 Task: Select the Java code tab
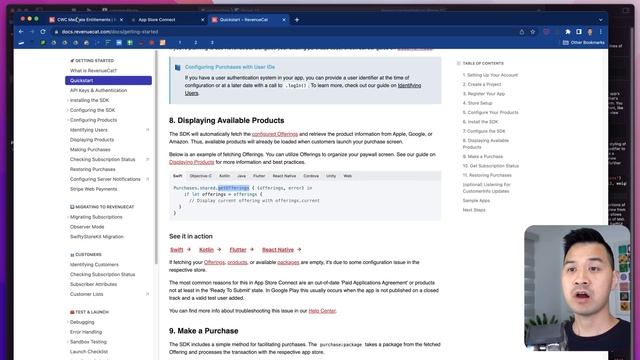click(242, 176)
